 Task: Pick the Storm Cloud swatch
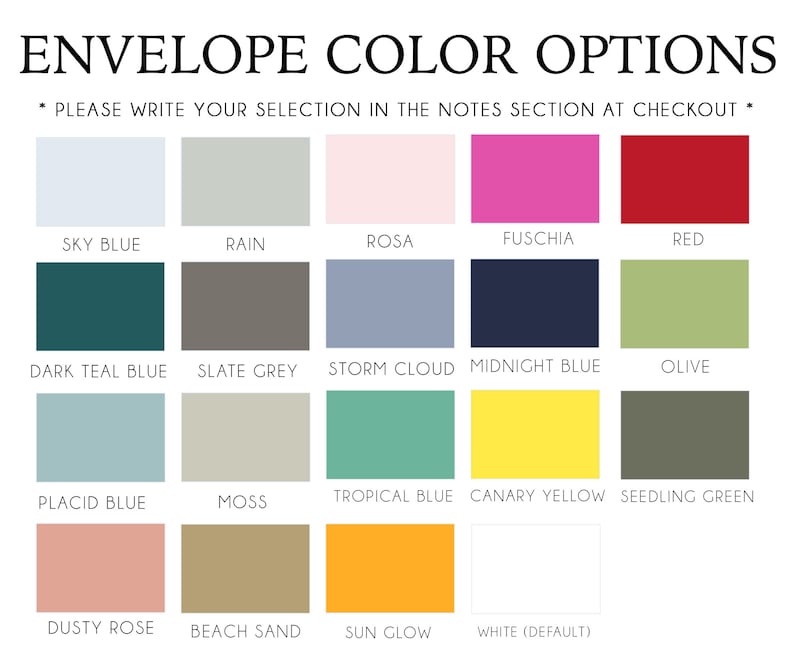[x=390, y=304]
